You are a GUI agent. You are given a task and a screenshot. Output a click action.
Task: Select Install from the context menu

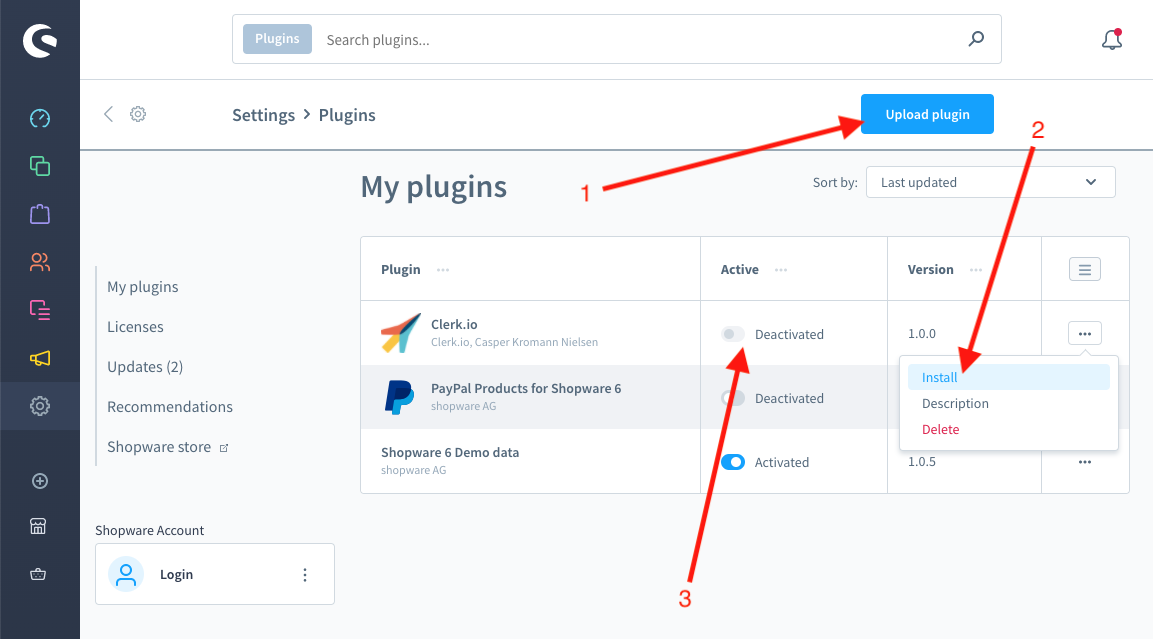[940, 378]
